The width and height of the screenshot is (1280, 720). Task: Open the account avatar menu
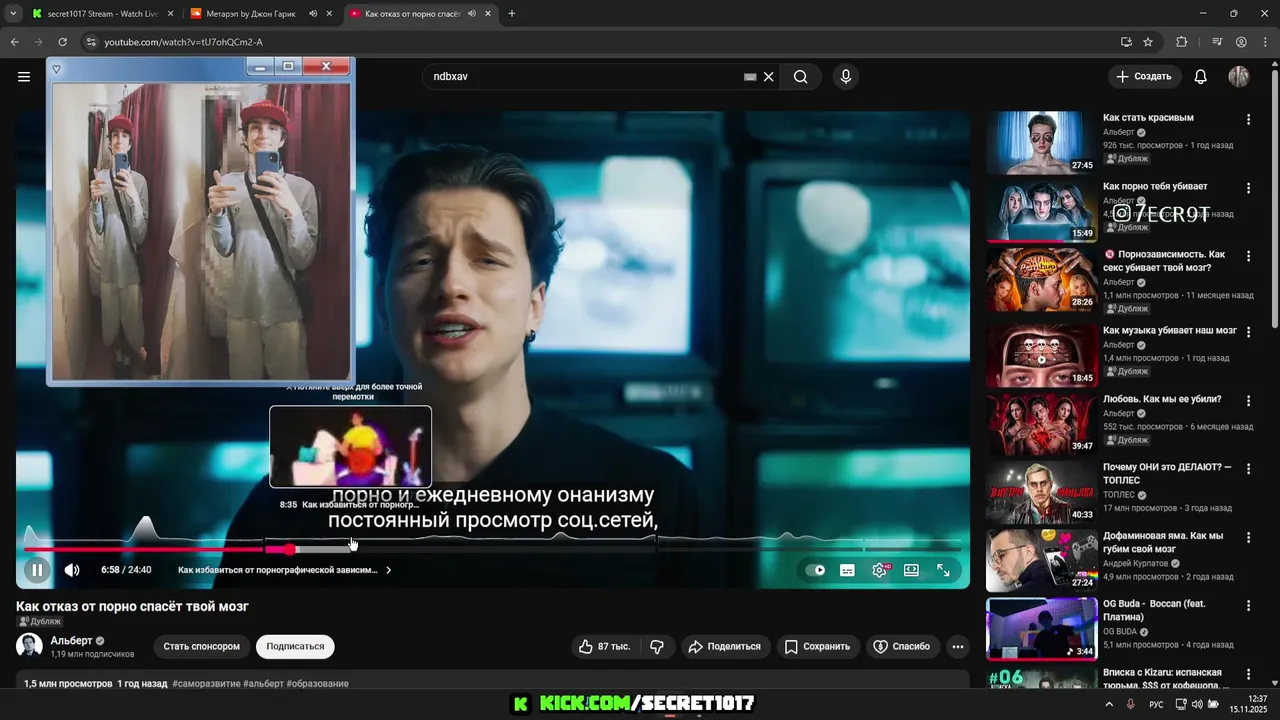1239,77
